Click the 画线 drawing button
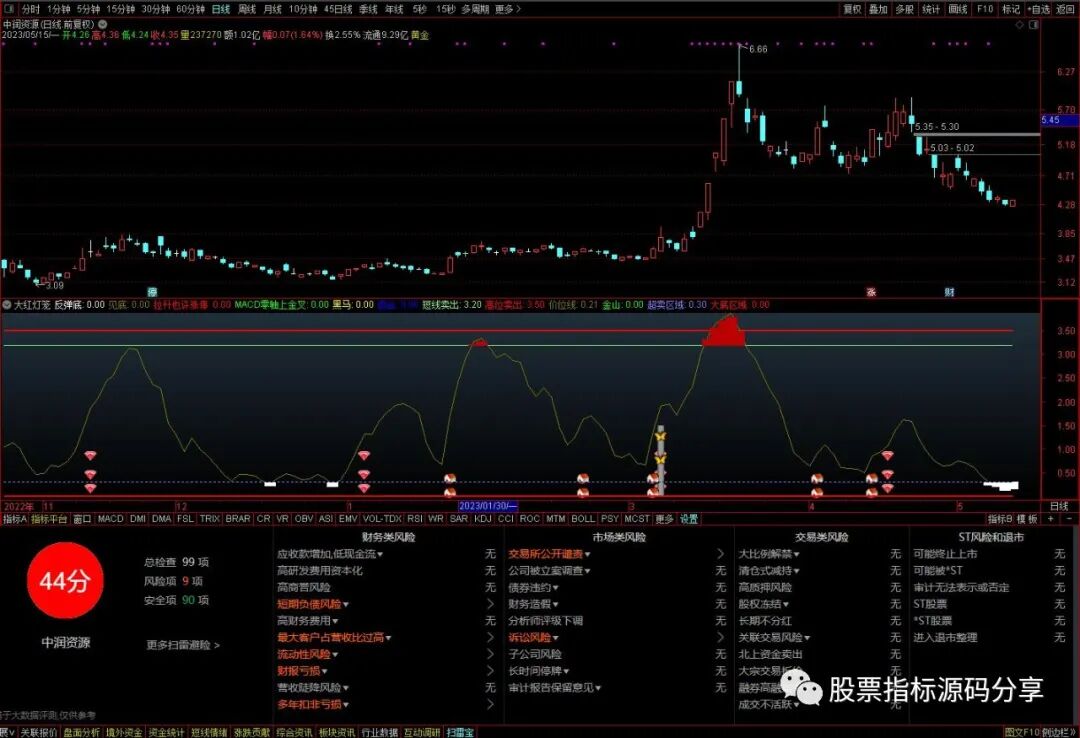Screen dimensions: 1080x738 pyautogui.click(x=958, y=9)
